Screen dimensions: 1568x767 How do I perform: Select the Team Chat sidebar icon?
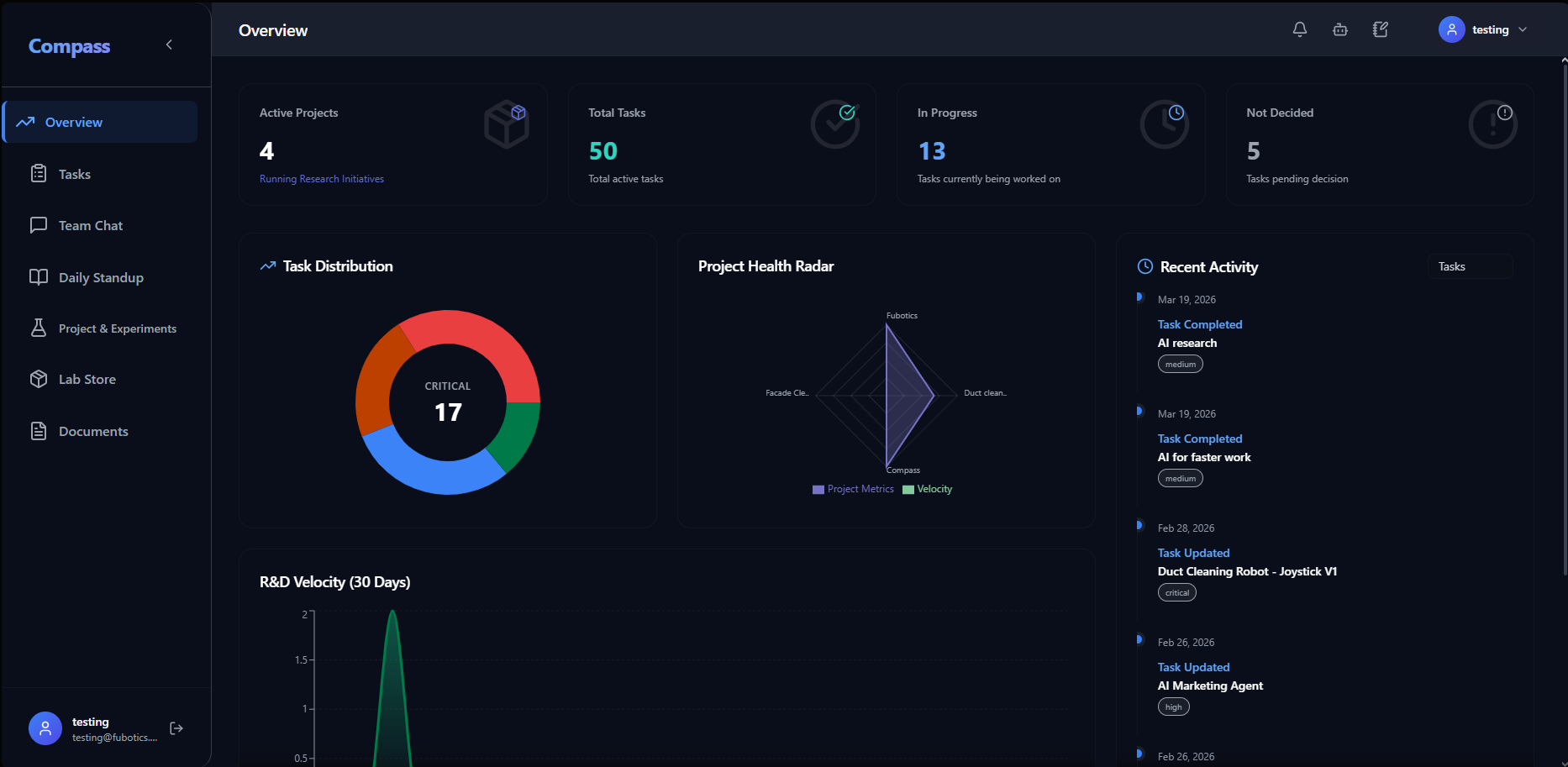[x=39, y=225]
